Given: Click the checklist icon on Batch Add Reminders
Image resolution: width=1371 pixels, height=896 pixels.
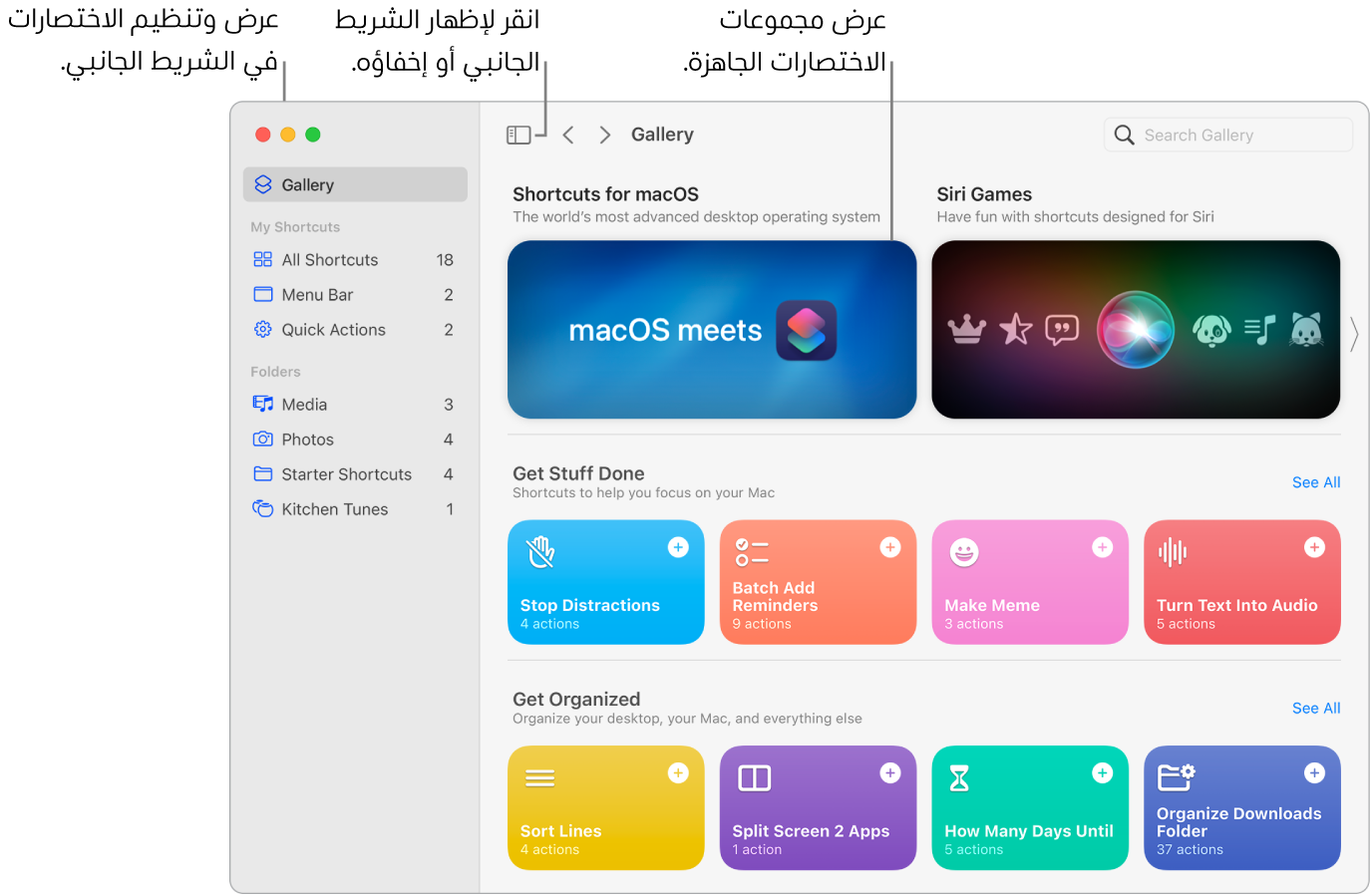Looking at the screenshot, I should pyautogui.click(x=752, y=551).
